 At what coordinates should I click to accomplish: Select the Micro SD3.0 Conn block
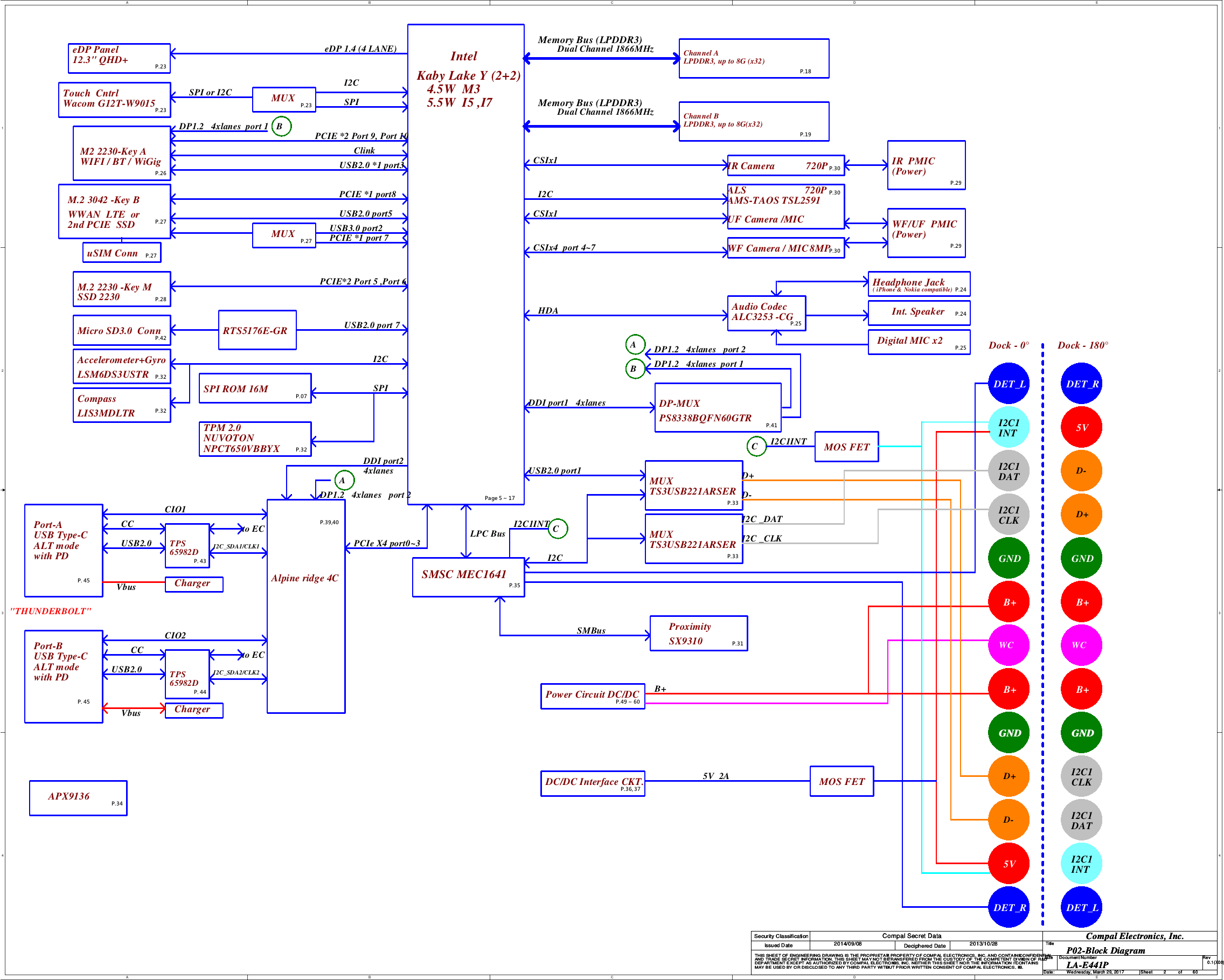click(122, 330)
